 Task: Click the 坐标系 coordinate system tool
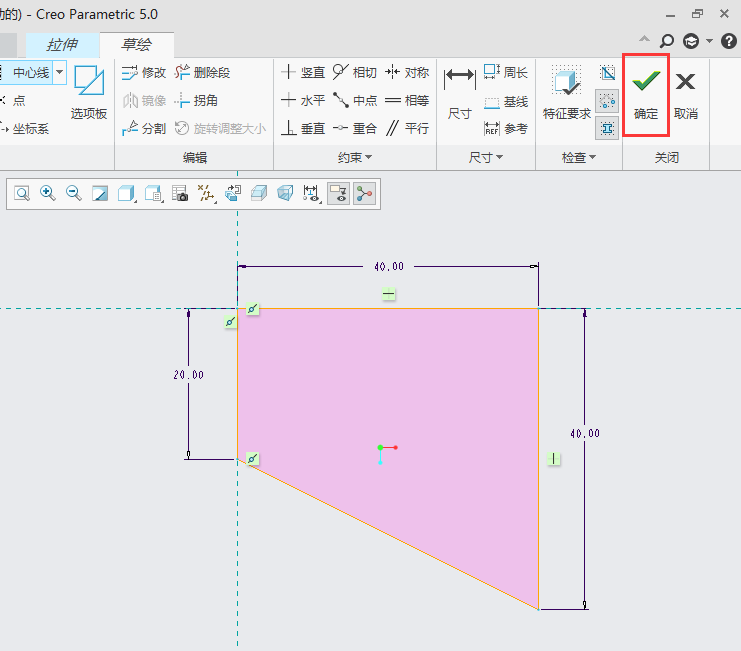[25, 128]
